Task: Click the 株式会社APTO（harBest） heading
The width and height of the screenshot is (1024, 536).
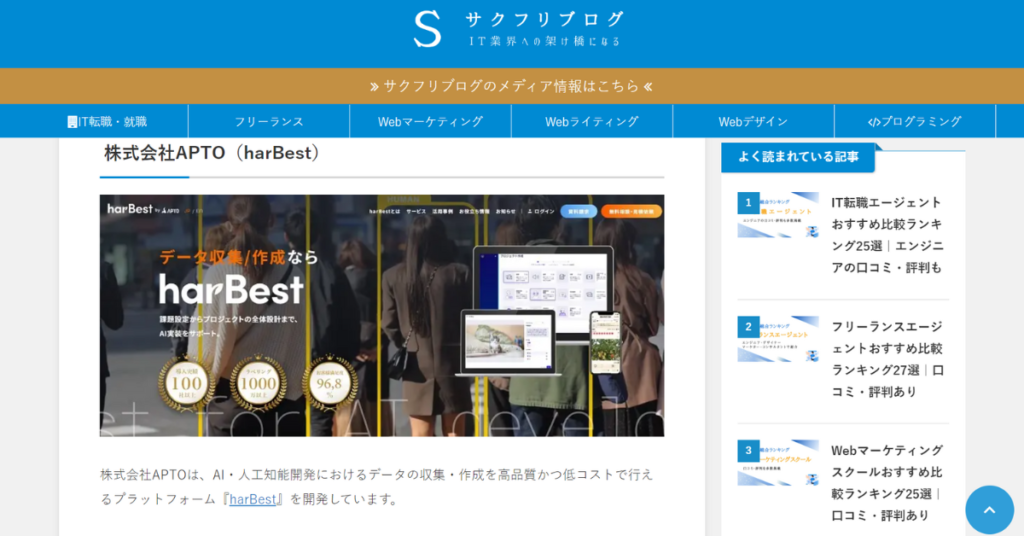Action: coord(212,153)
